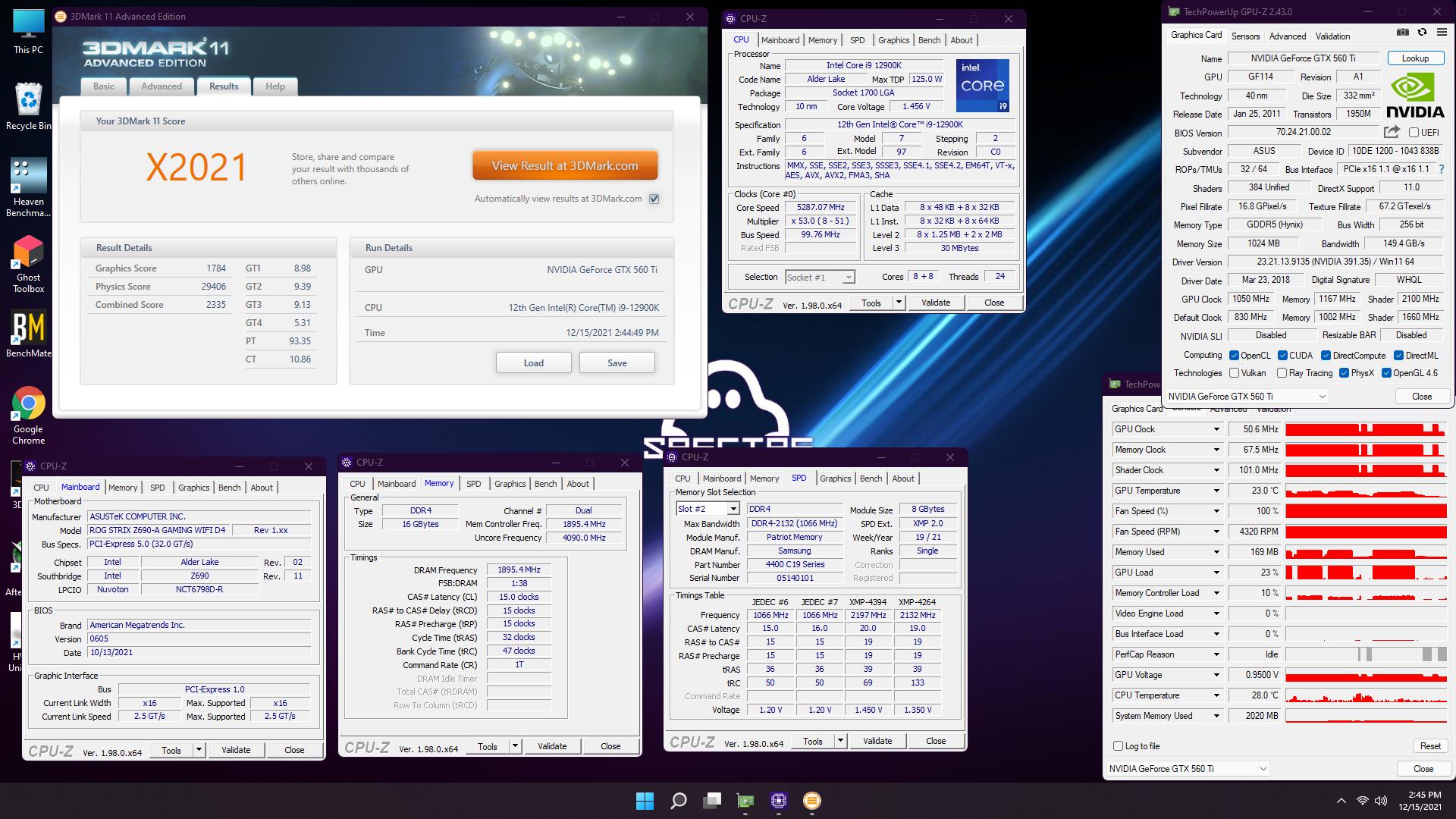This screenshot has height=819, width=1456.
Task: Toggle the OpenCL checkbox
Action: 1234,356
